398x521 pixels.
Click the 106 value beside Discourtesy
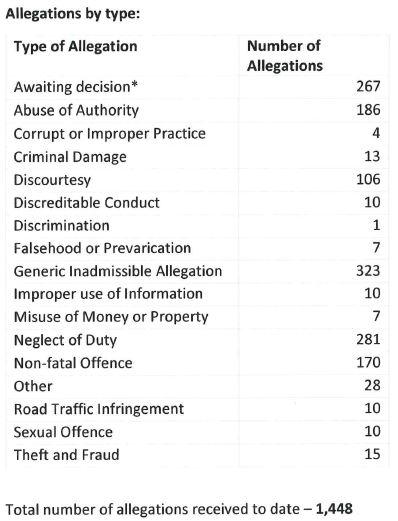point(368,179)
